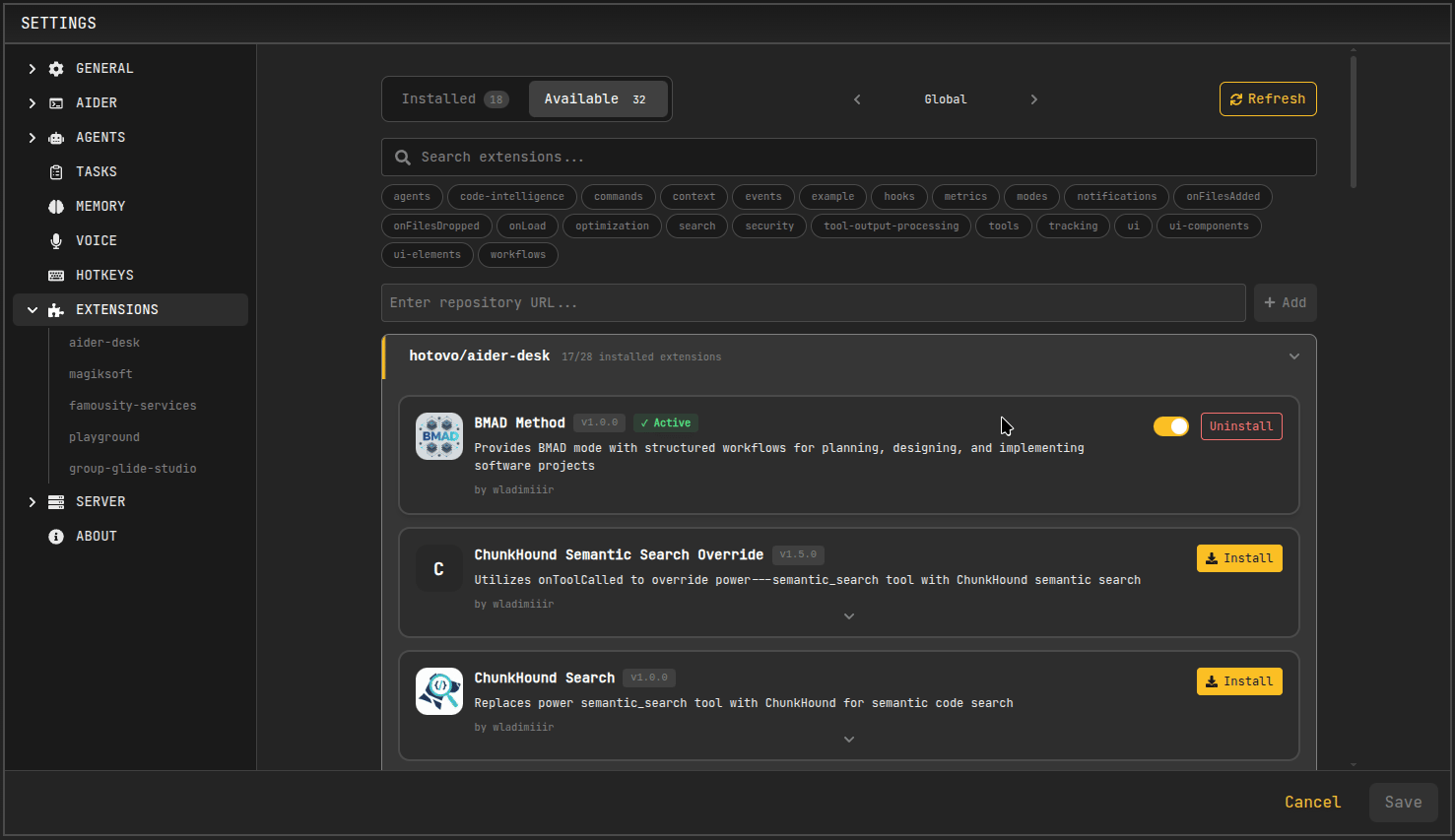Install ChunkHound Semantic Search Override
Screen dimensions: 1455x840
1239,558
